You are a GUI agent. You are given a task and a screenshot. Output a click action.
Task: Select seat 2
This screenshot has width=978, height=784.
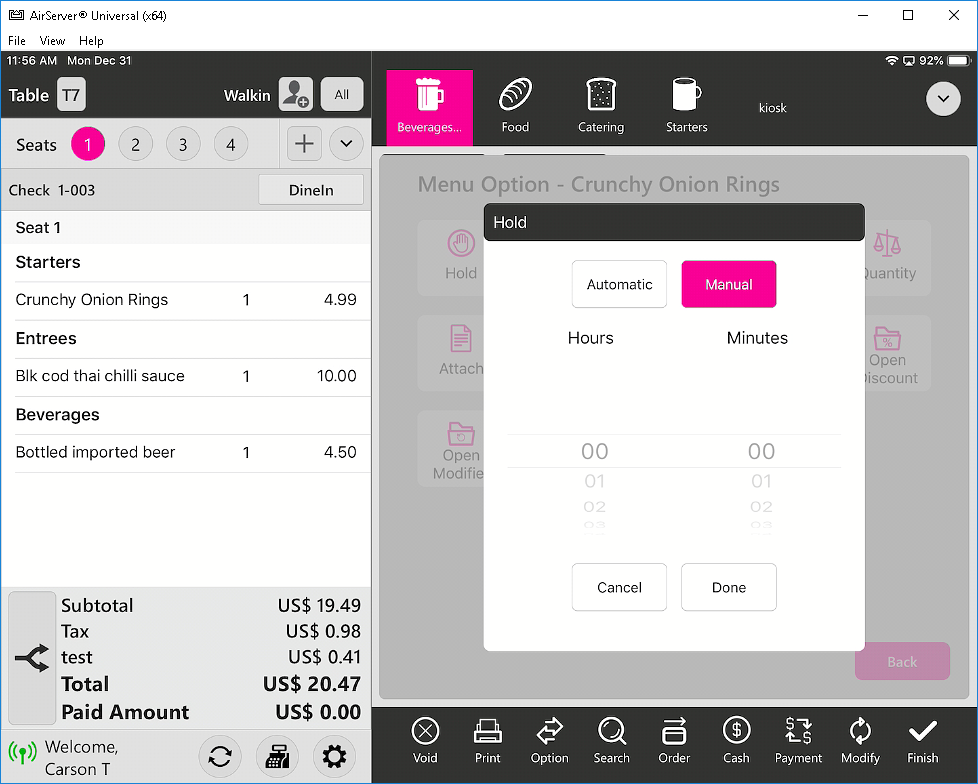135,145
